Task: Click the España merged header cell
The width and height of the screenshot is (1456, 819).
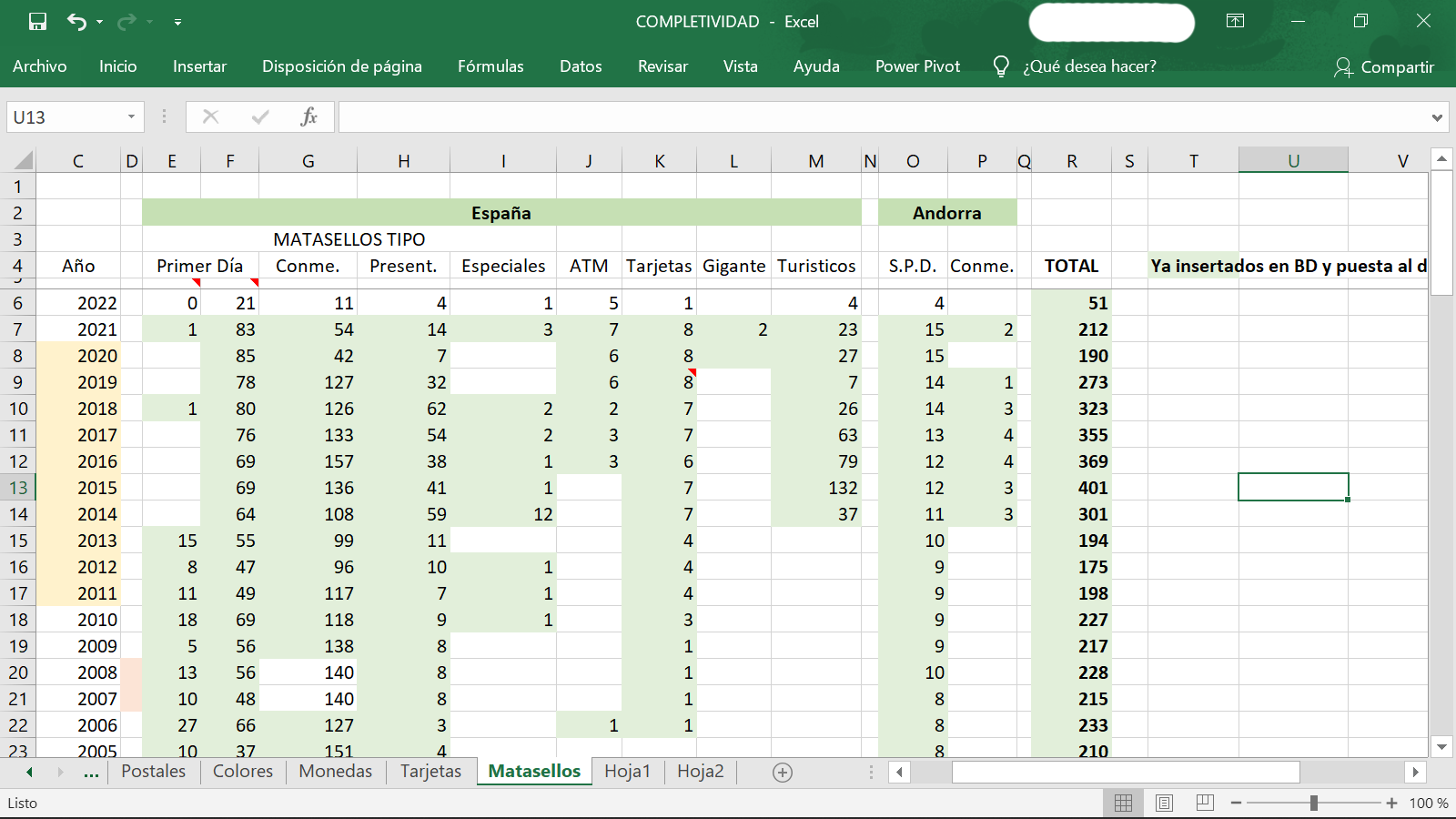Action: [x=501, y=213]
